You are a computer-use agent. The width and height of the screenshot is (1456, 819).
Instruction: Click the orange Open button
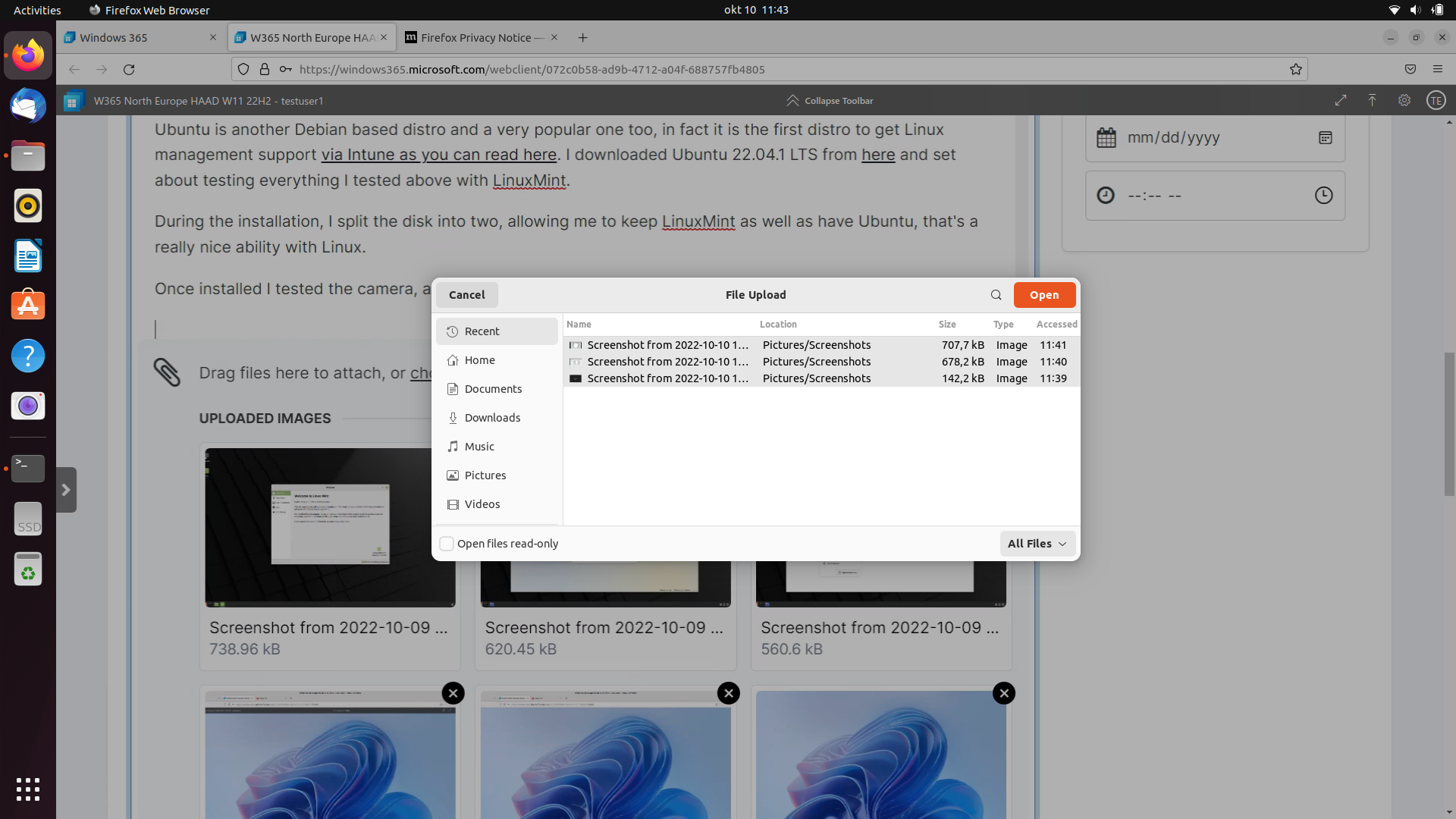point(1044,295)
